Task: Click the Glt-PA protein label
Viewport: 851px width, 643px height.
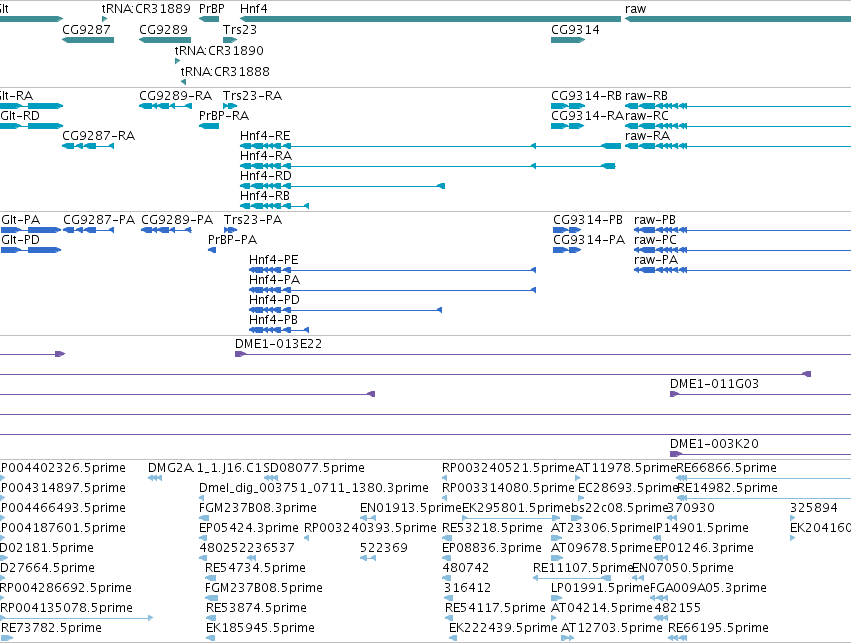Action: 21,220
